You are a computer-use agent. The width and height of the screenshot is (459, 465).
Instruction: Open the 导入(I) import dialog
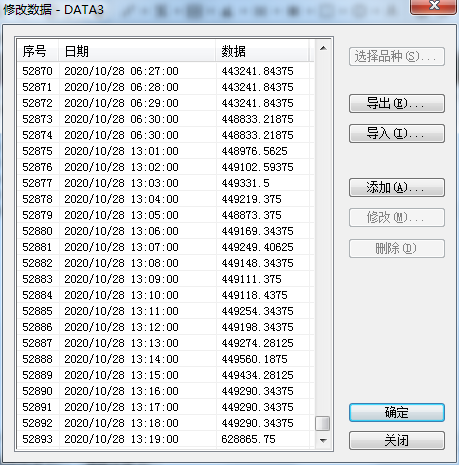tap(397, 134)
